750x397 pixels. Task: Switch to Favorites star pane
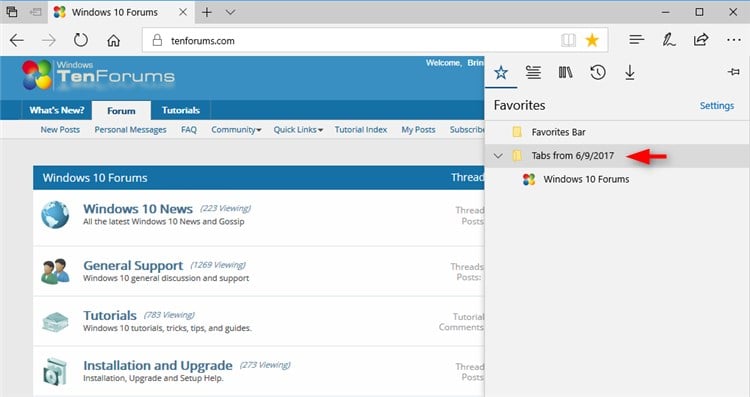pyautogui.click(x=501, y=73)
